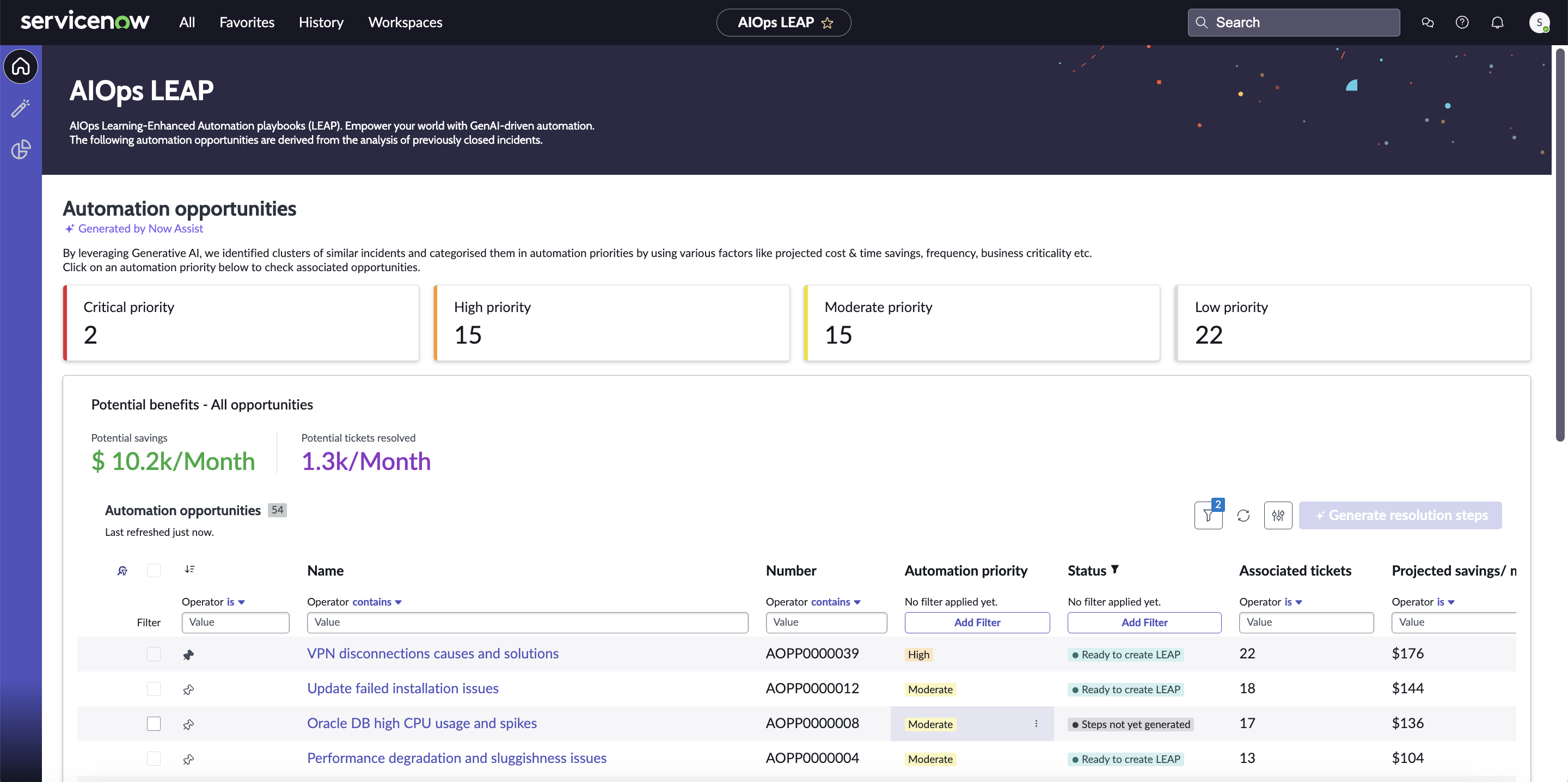
Task: Click the AOPP0000039 number cell
Action: point(812,653)
